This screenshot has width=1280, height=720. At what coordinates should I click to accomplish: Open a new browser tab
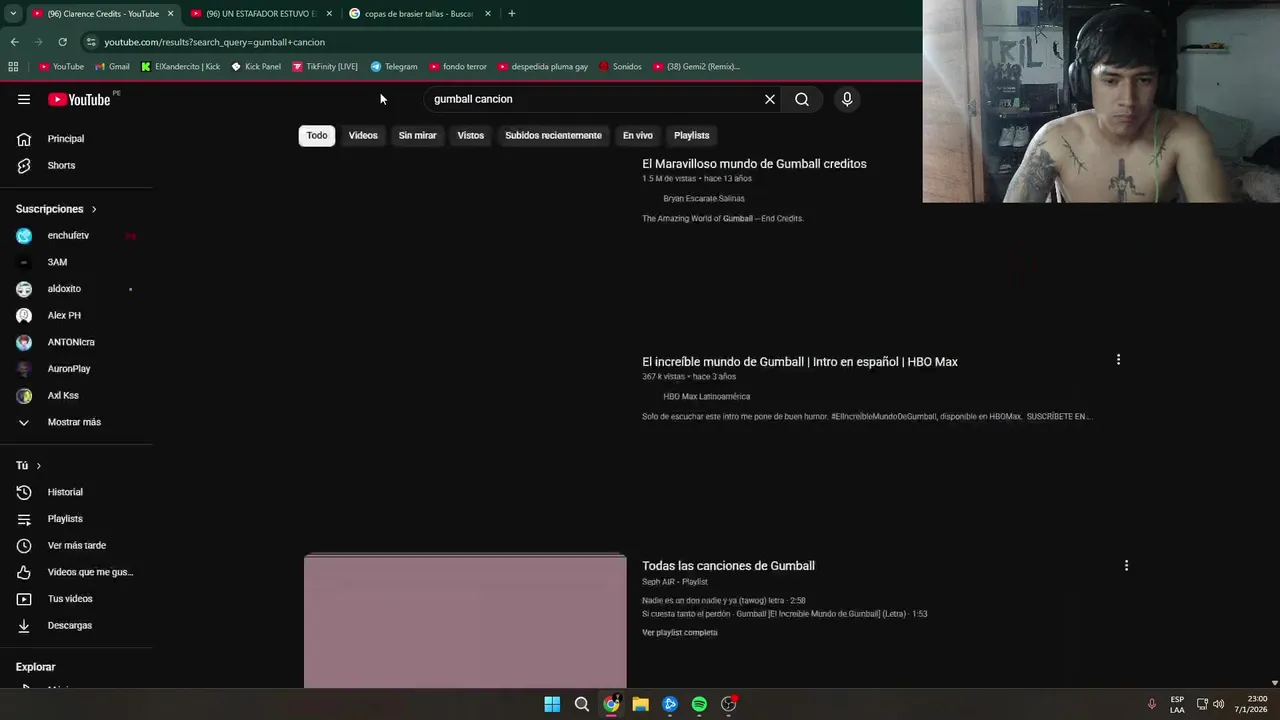click(512, 14)
